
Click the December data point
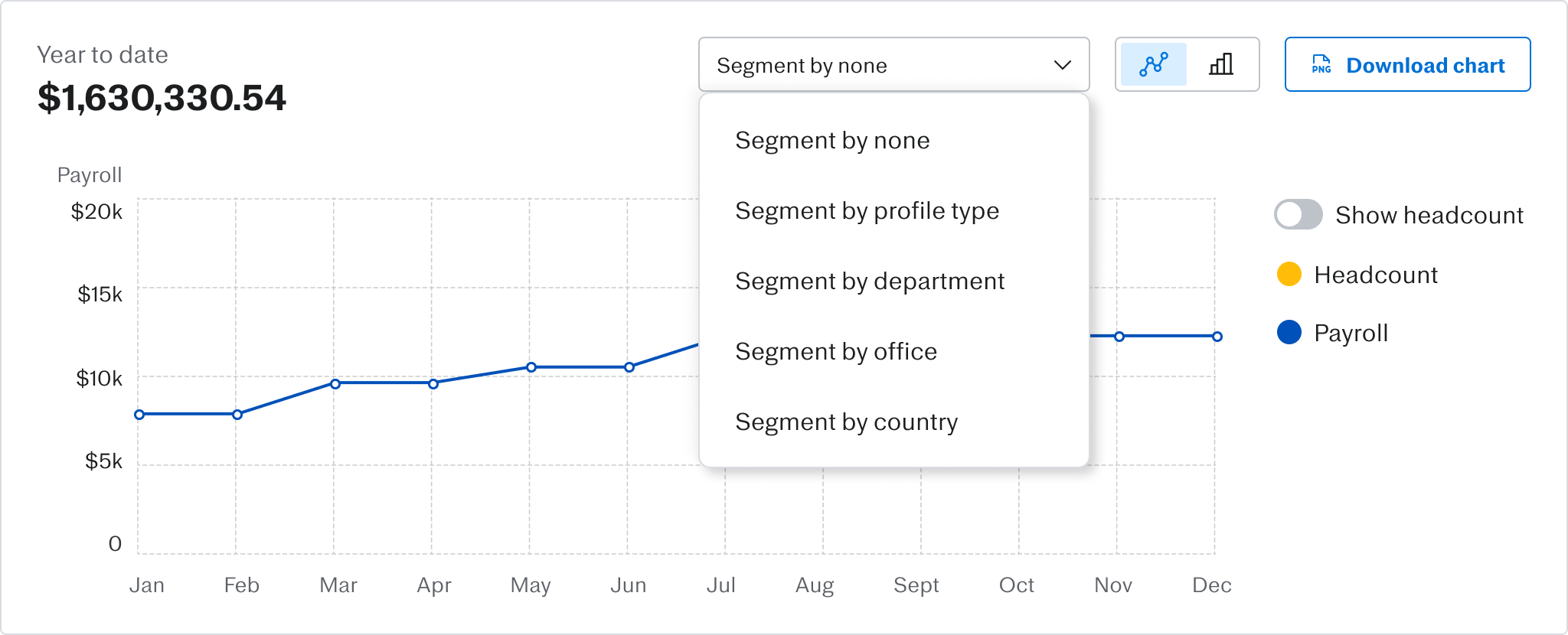[x=1217, y=337]
